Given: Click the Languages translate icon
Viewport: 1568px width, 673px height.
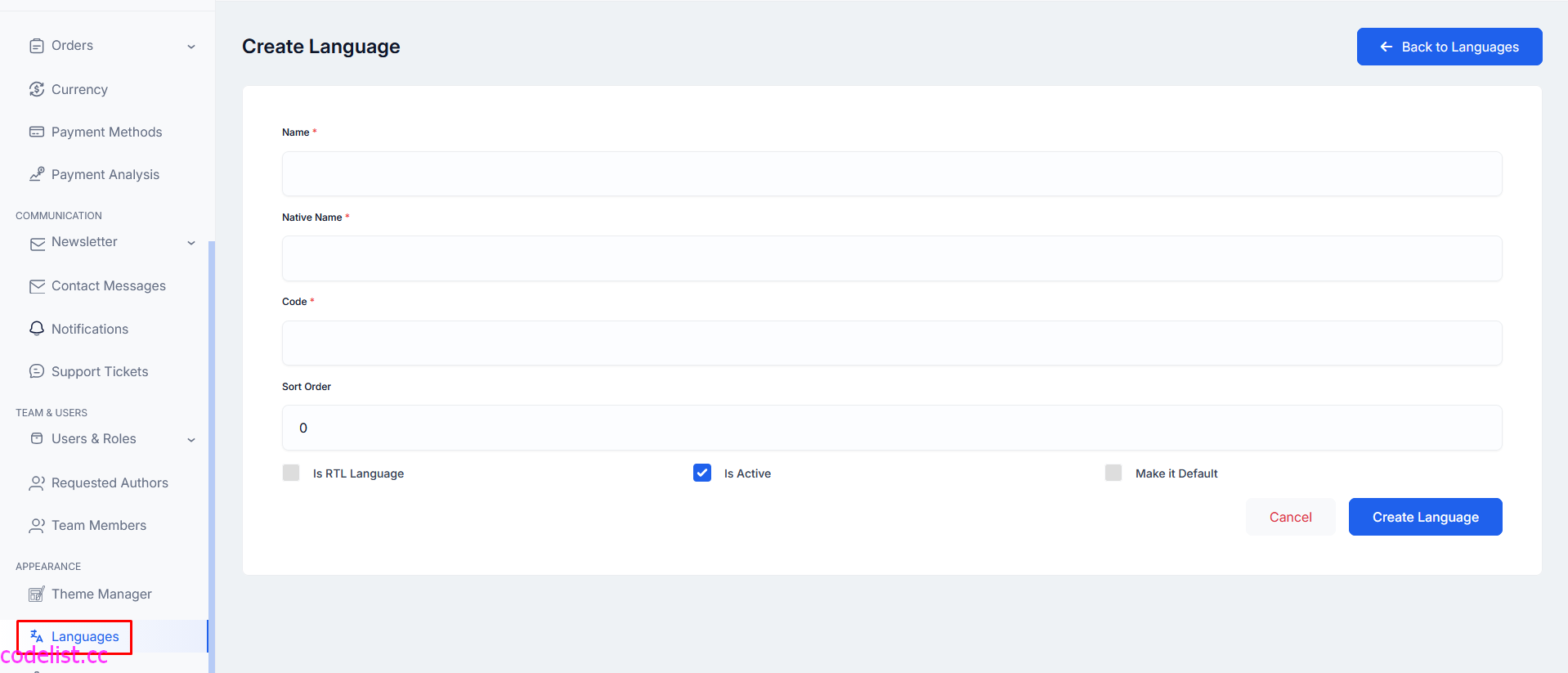Looking at the screenshot, I should click(x=37, y=636).
